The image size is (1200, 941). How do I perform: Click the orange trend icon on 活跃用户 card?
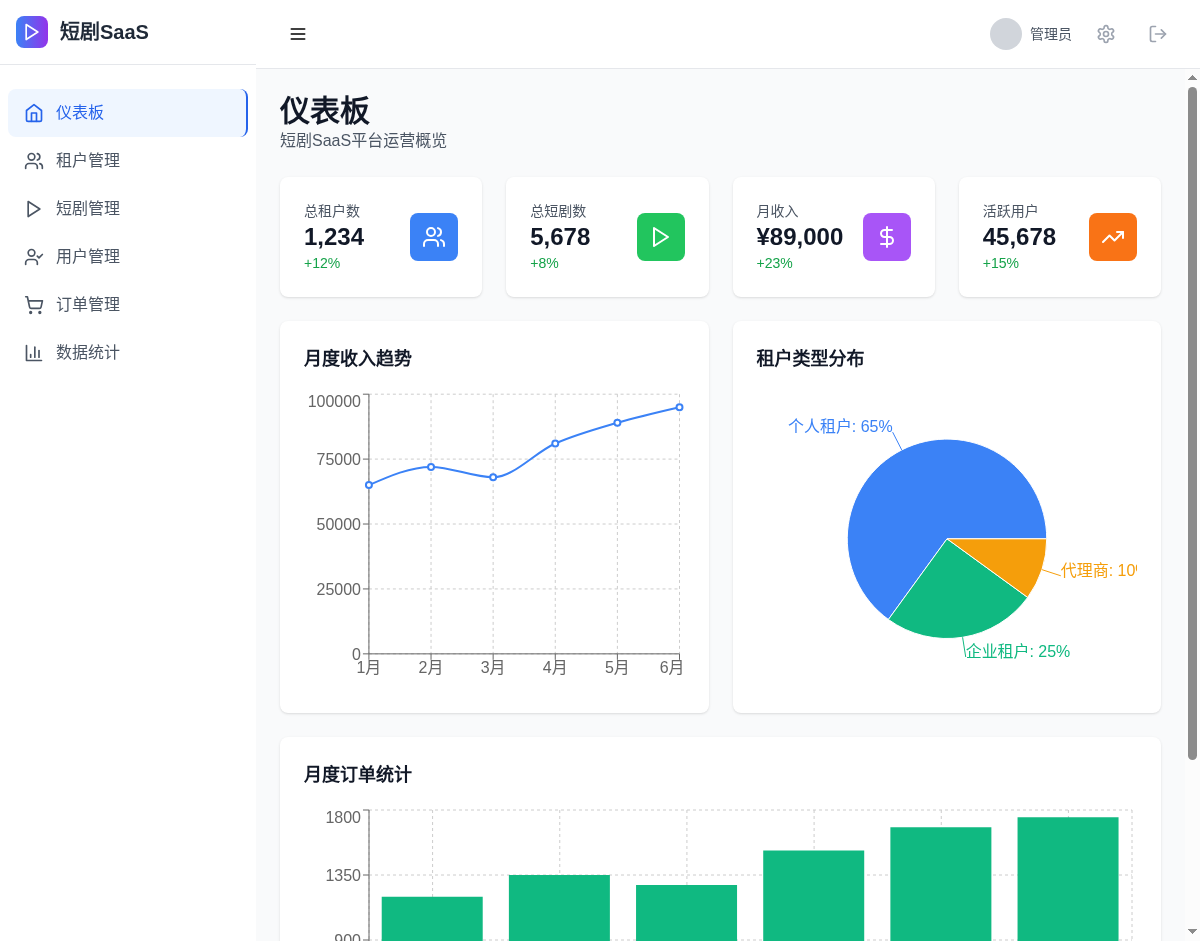[x=1112, y=237]
